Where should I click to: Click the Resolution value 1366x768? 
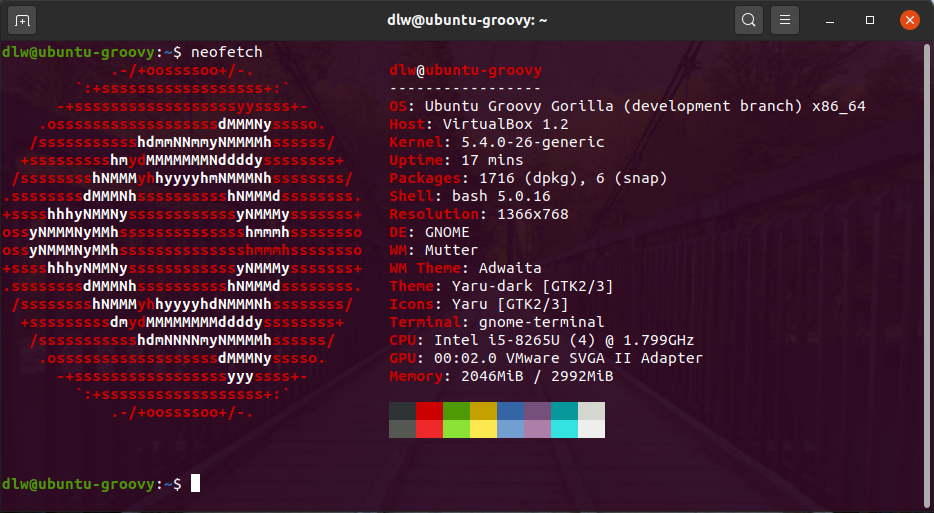(533, 214)
